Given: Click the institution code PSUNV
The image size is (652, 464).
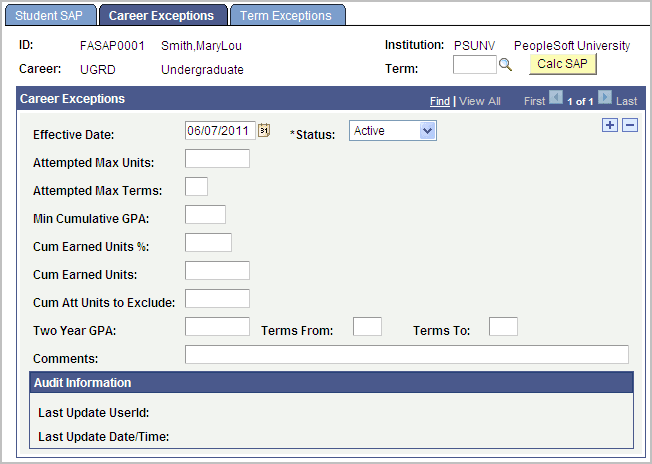Looking at the screenshot, I should (474, 46).
